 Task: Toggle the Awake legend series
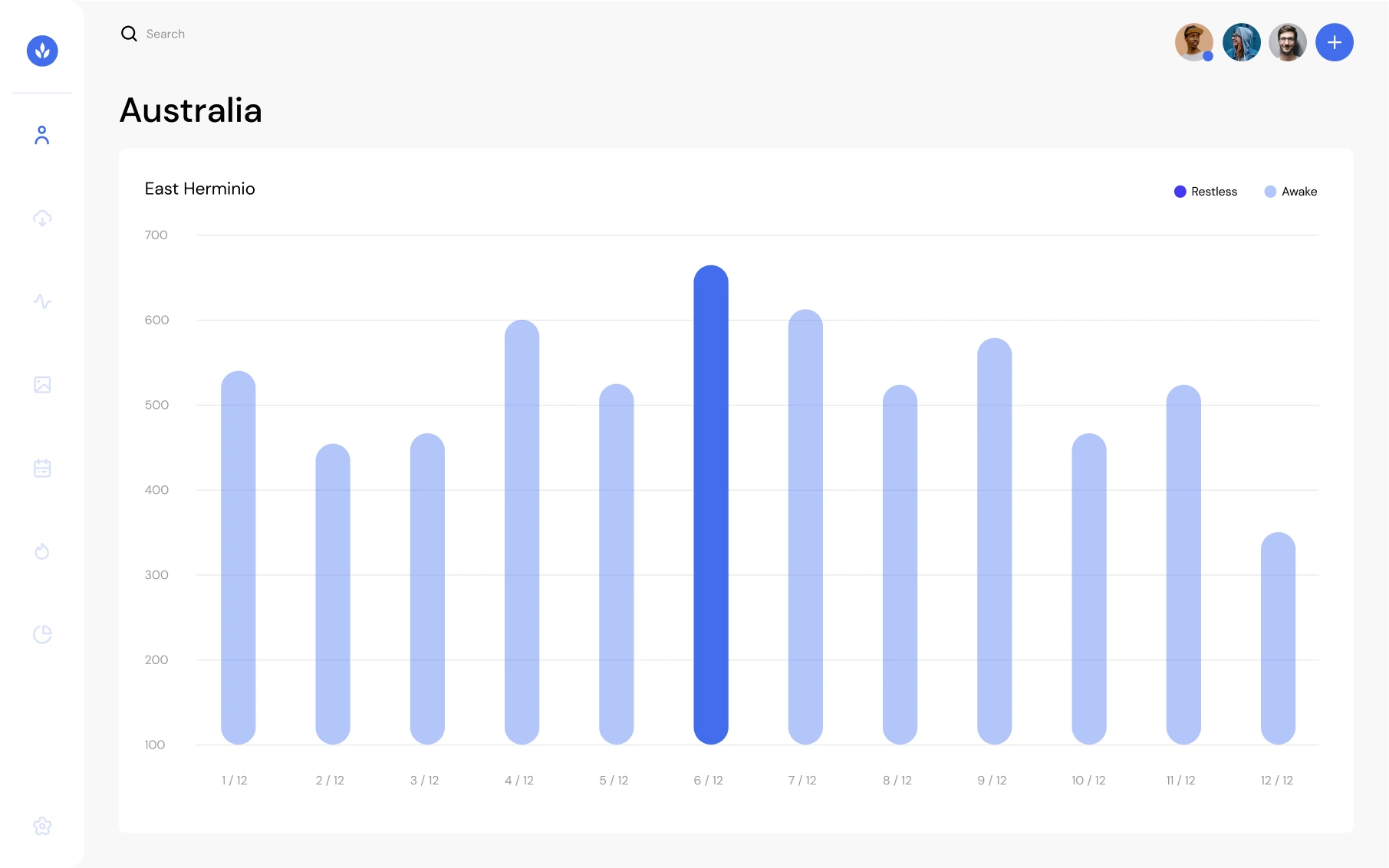[x=1291, y=192]
